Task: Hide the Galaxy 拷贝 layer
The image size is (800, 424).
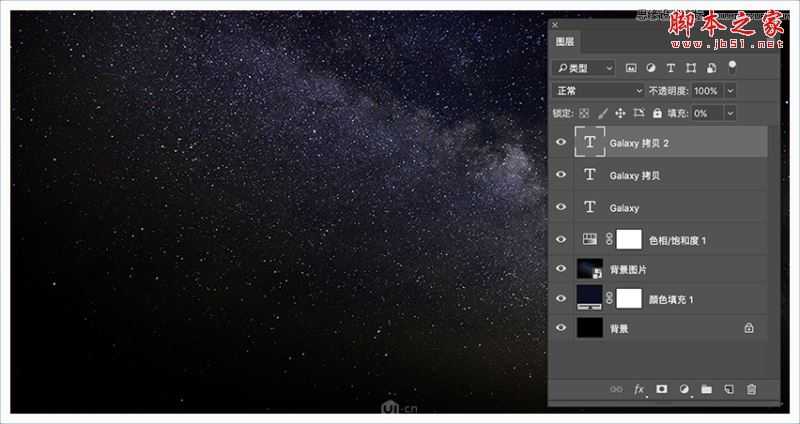Action: tap(561, 174)
